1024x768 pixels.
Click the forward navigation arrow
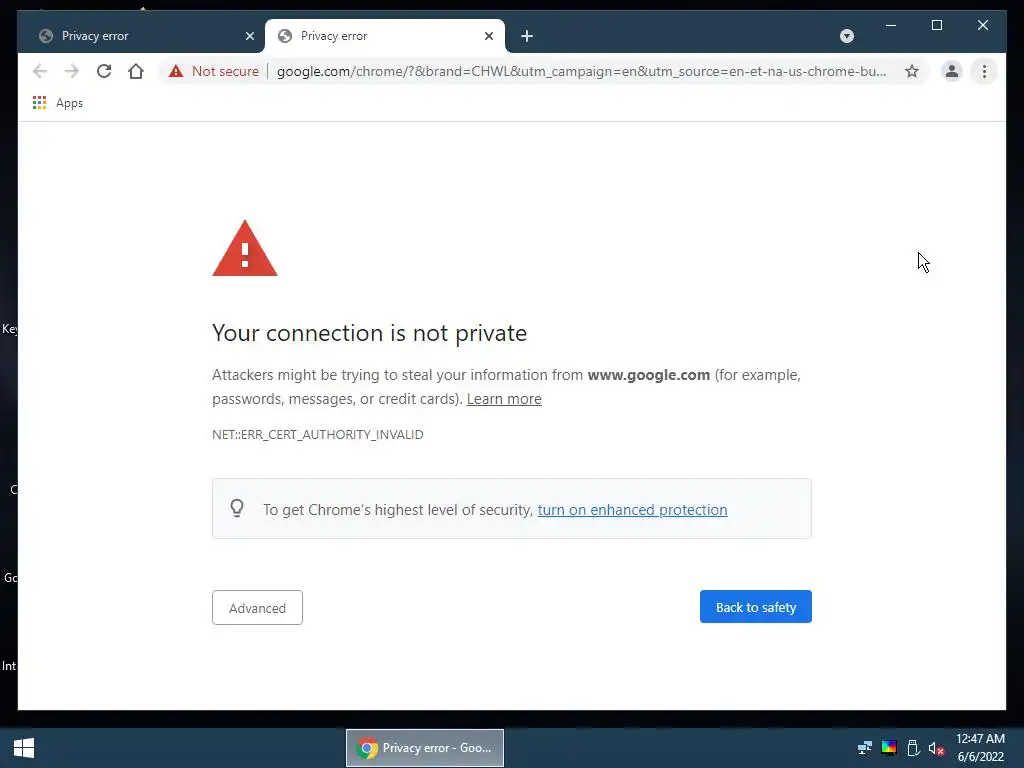click(x=72, y=71)
